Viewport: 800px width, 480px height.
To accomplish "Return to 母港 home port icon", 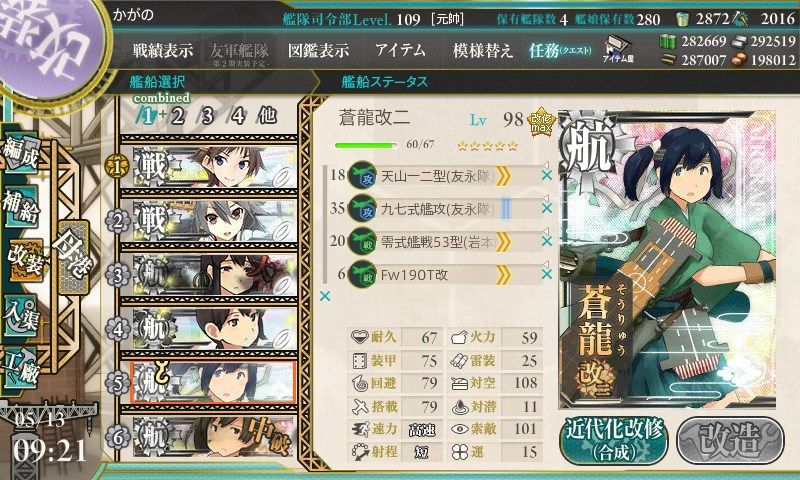I will coord(74,258).
